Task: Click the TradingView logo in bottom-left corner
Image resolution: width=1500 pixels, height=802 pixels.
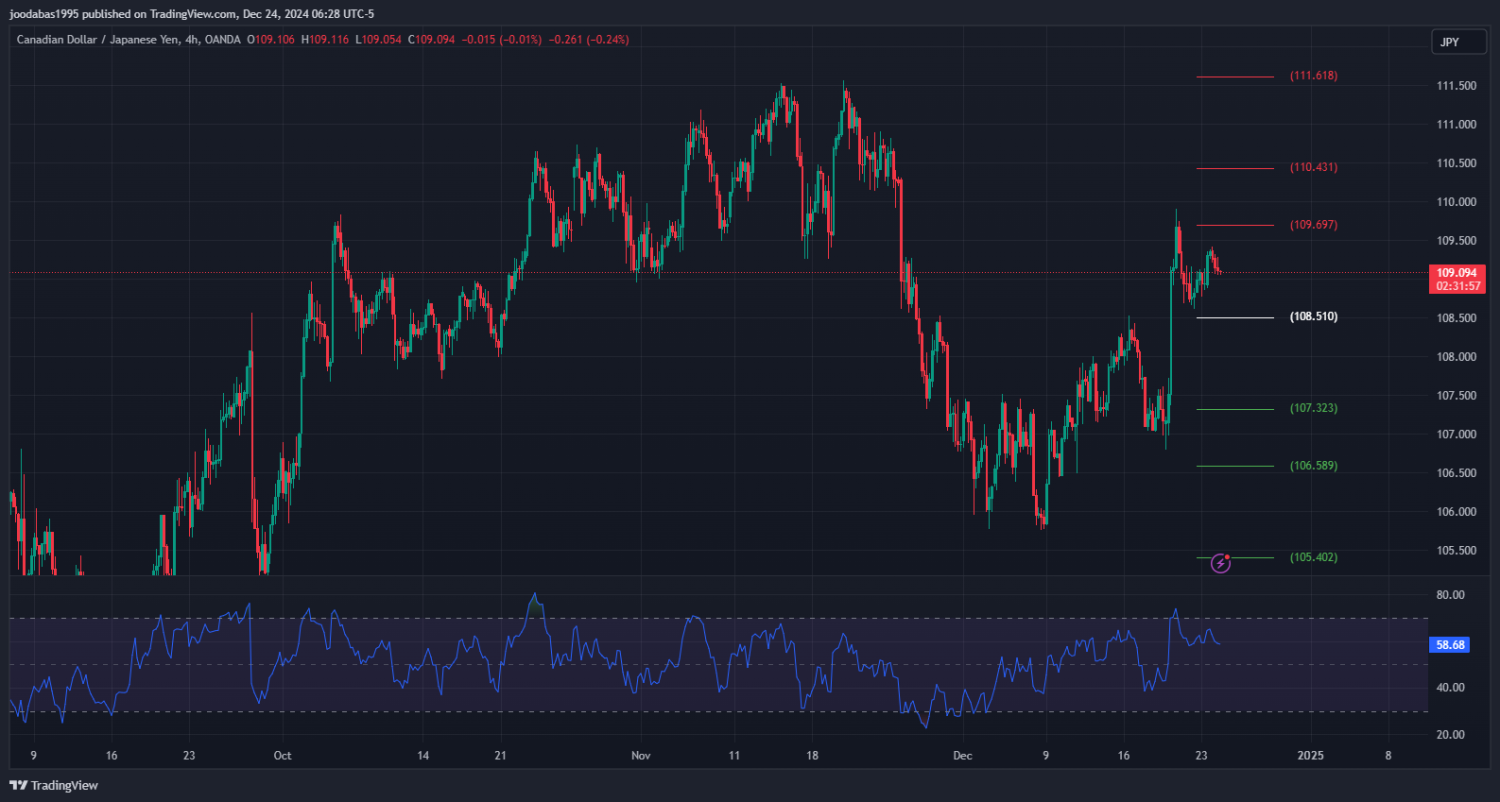Action: tap(54, 786)
